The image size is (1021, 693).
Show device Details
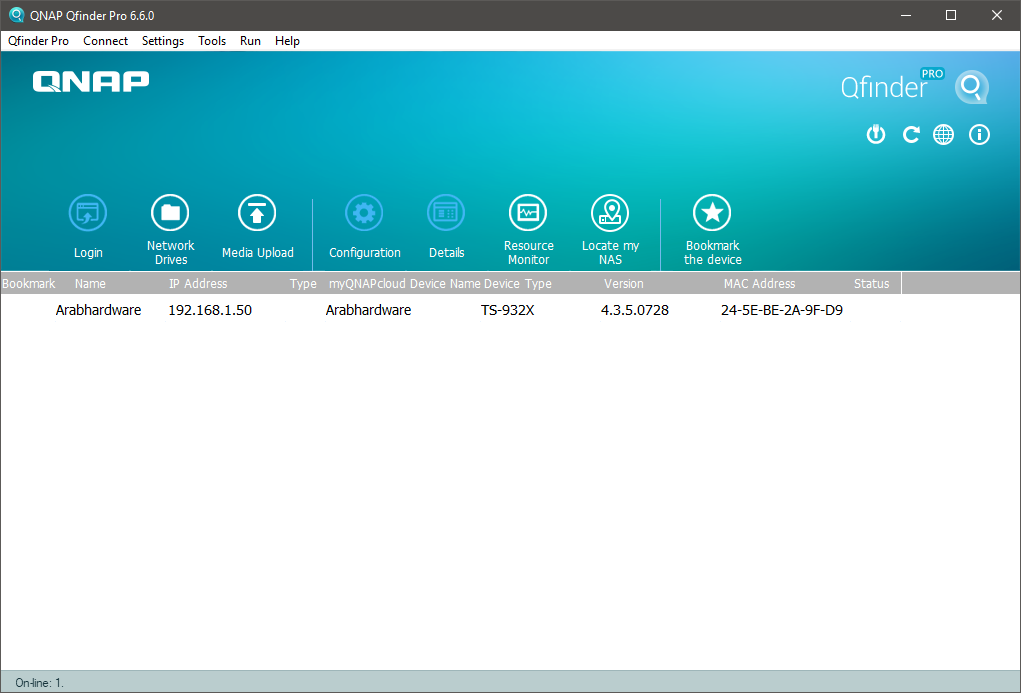(446, 213)
